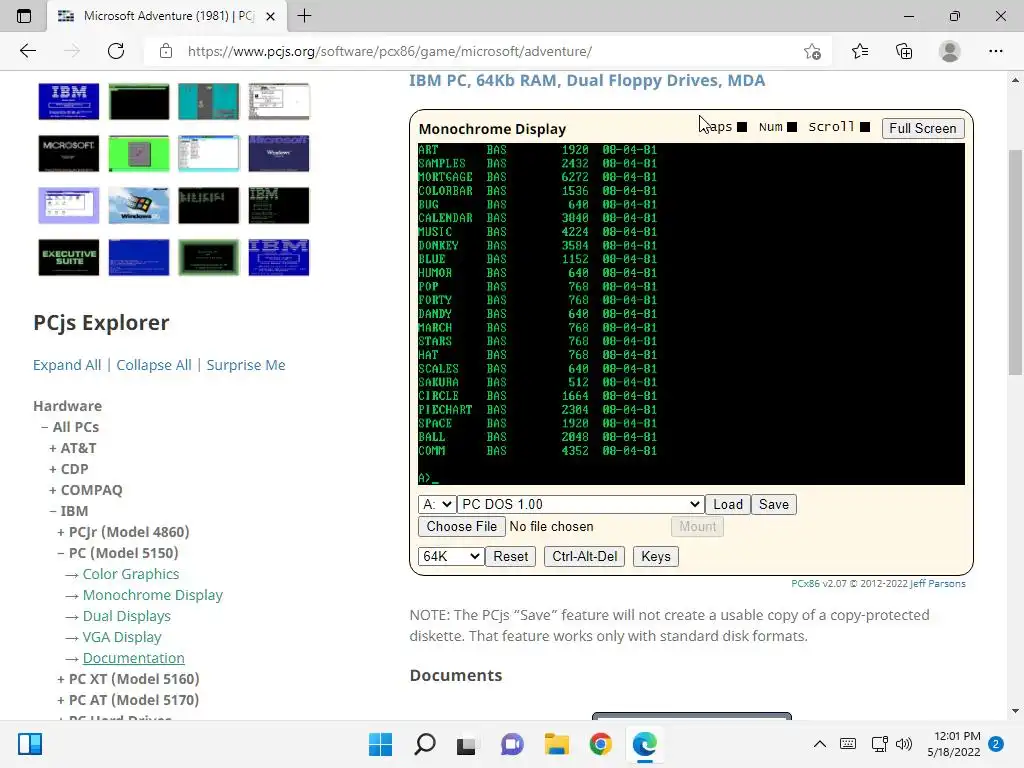This screenshot has height=768, width=1024.
Task: Open the IBM PC 64Kb RAM heading link
Action: (587, 80)
